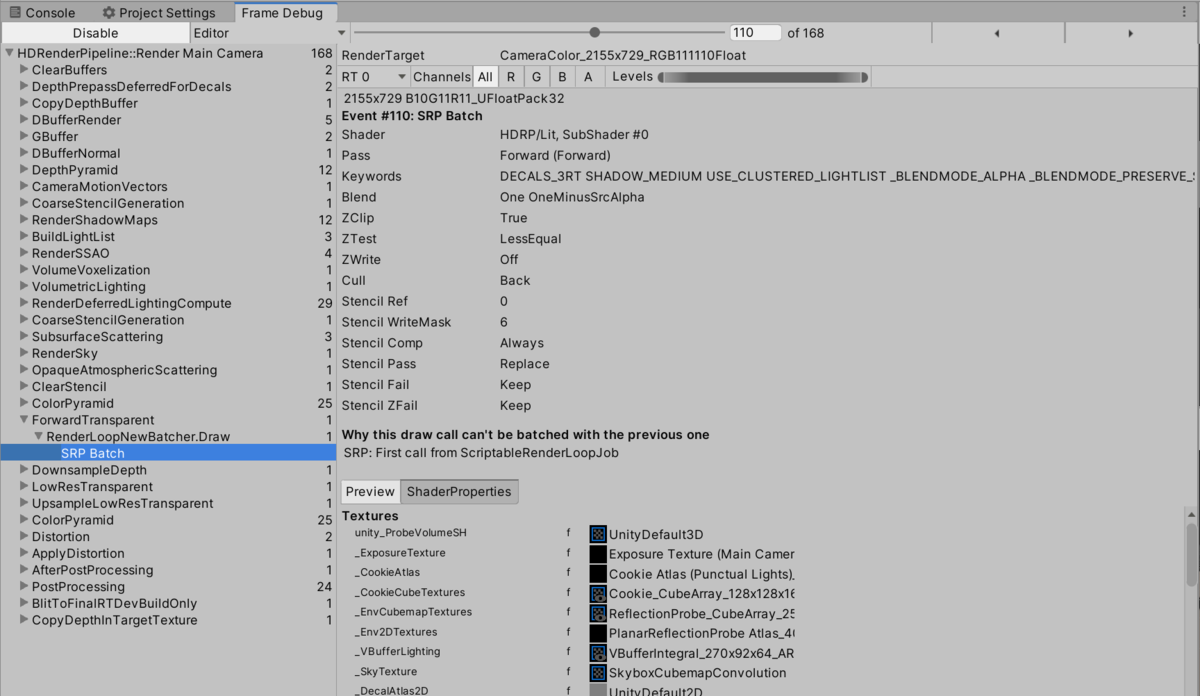Show All channels
This screenshot has height=696, width=1200.
click(485, 77)
